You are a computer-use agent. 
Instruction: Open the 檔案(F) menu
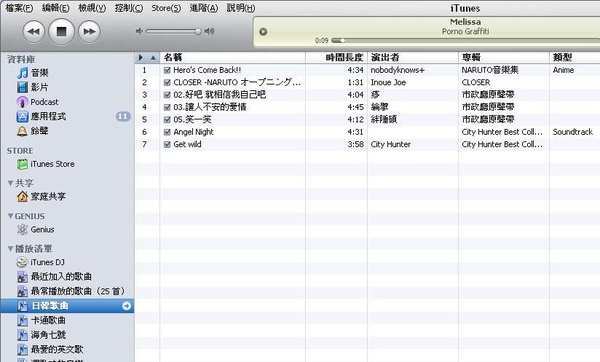point(19,8)
